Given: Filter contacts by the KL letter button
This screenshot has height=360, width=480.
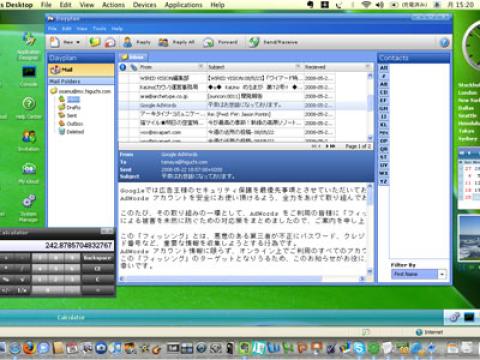Looking at the screenshot, I should coord(384,124).
